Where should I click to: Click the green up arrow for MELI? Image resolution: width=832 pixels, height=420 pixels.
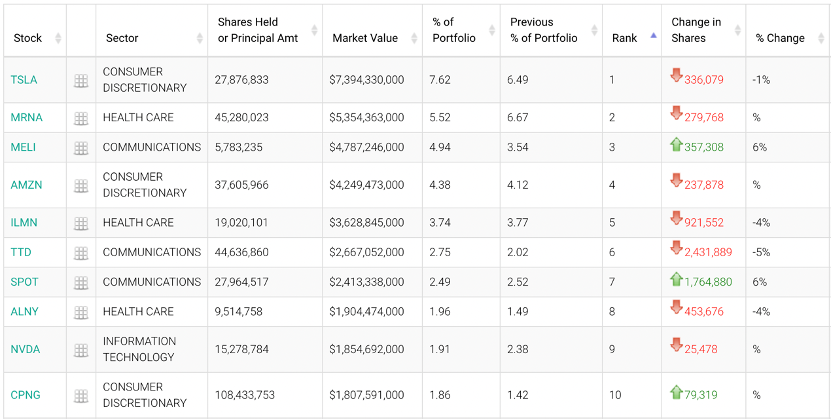point(677,145)
